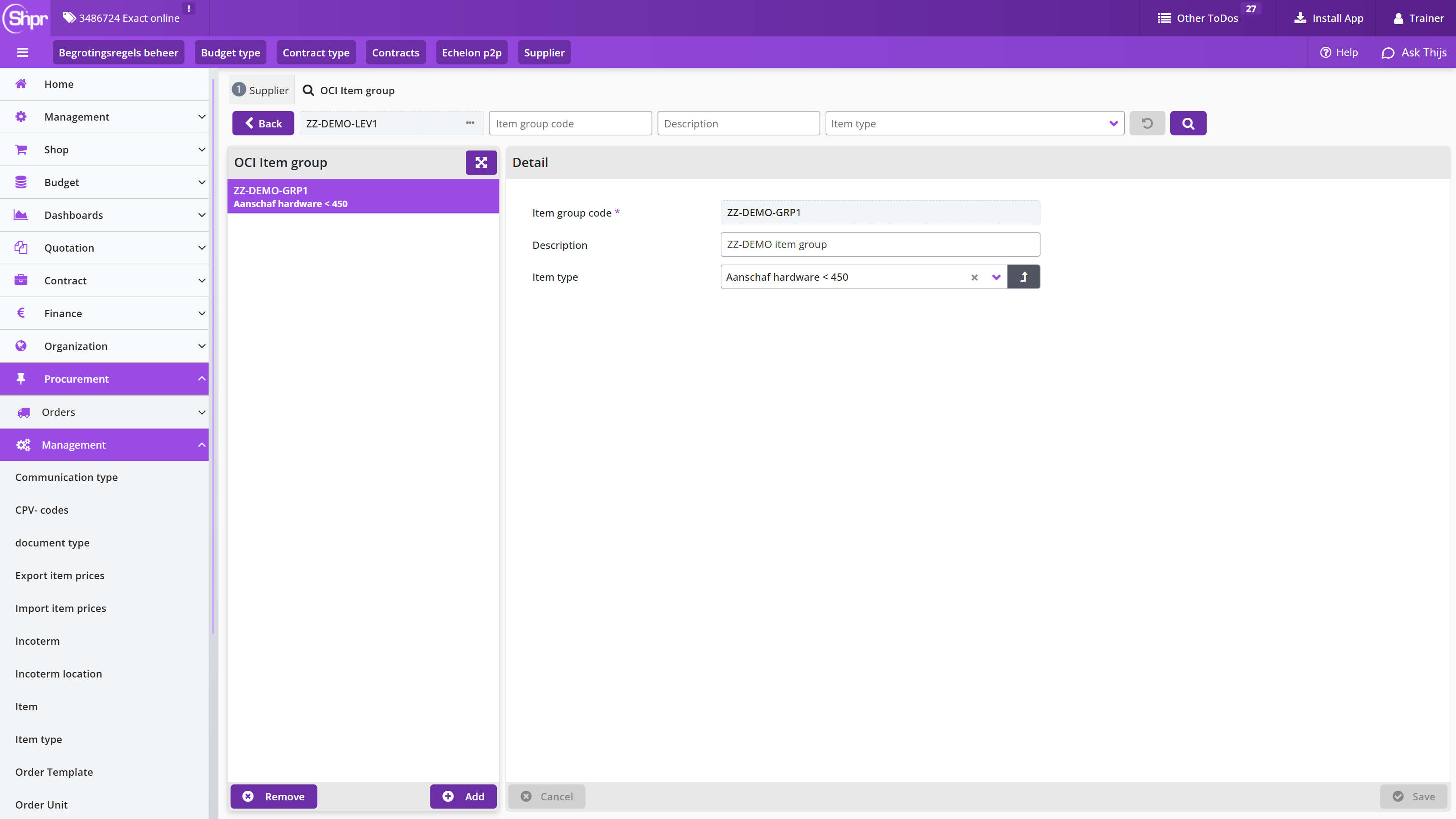Viewport: 1456px width, 819px height.
Task: Open Trainer user profile
Action: pyautogui.click(x=1419, y=18)
